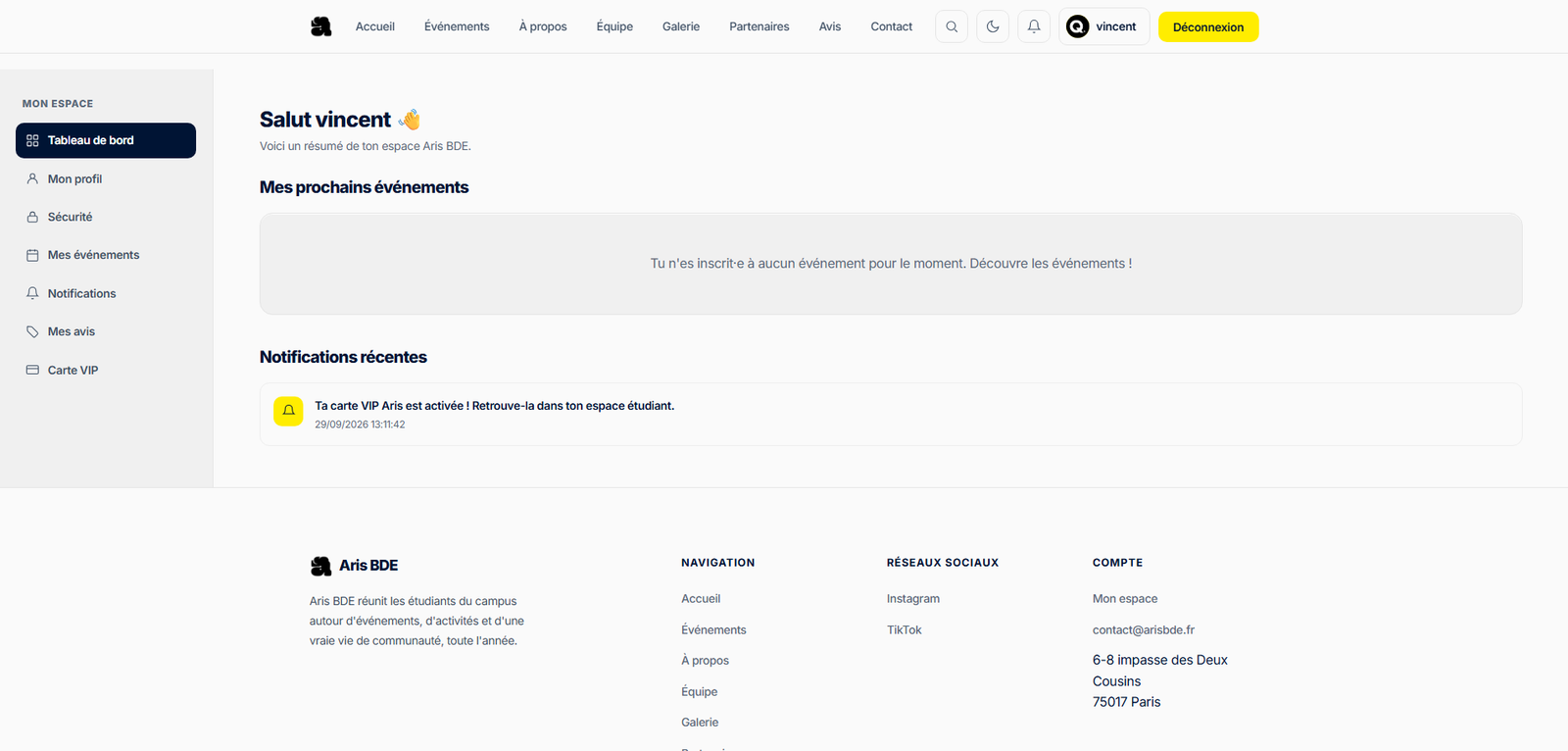The image size is (1568, 751).
Task: Open Partenaires in the top navigation
Action: pyautogui.click(x=759, y=26)
